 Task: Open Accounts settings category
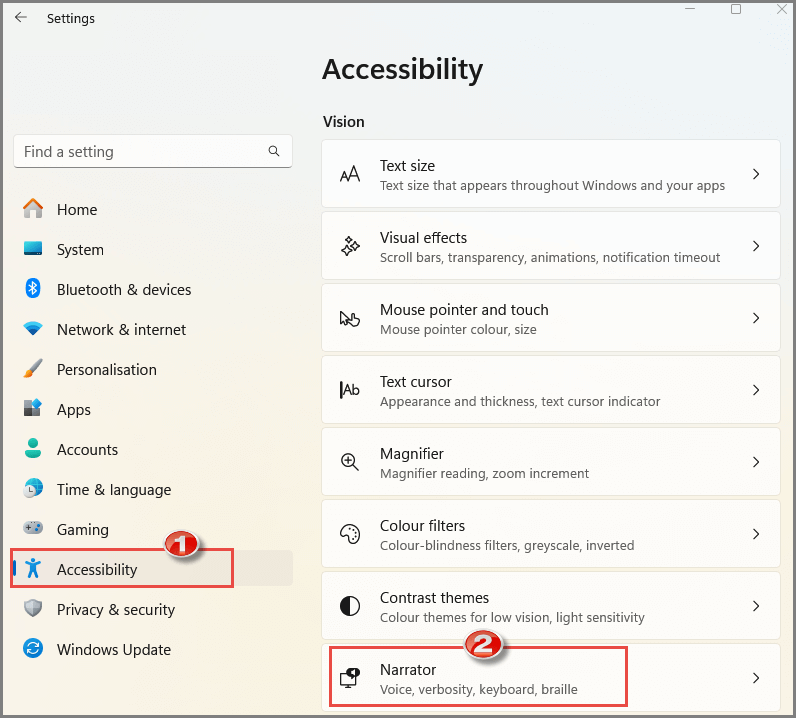152,449
